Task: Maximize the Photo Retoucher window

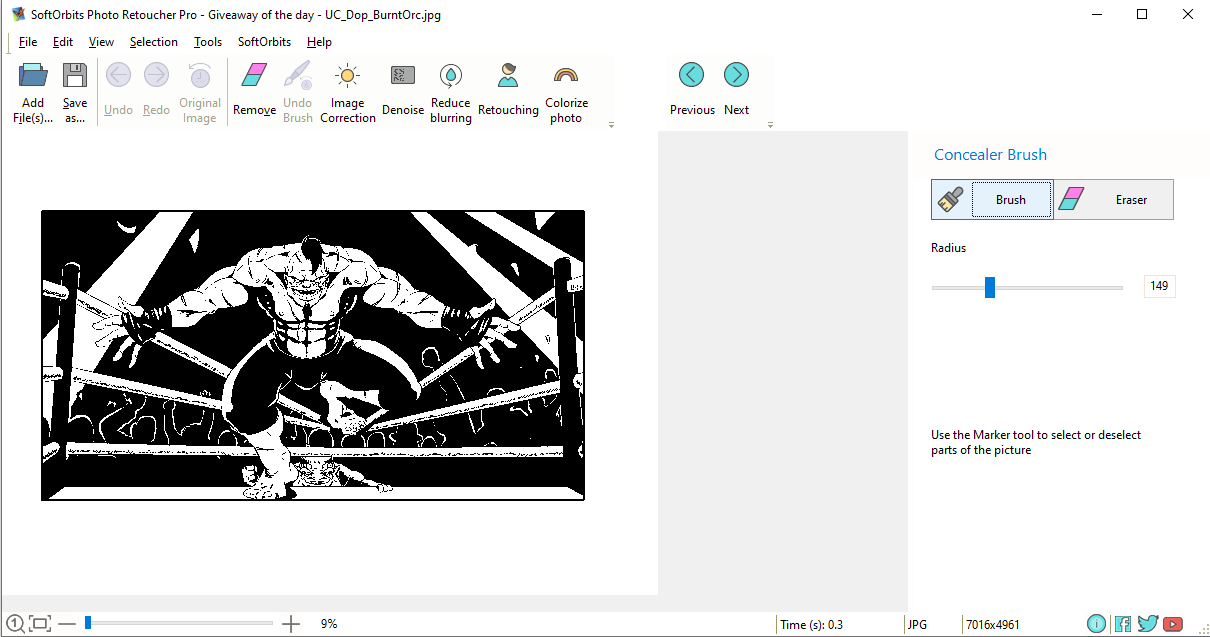Action: point(1142,14)
